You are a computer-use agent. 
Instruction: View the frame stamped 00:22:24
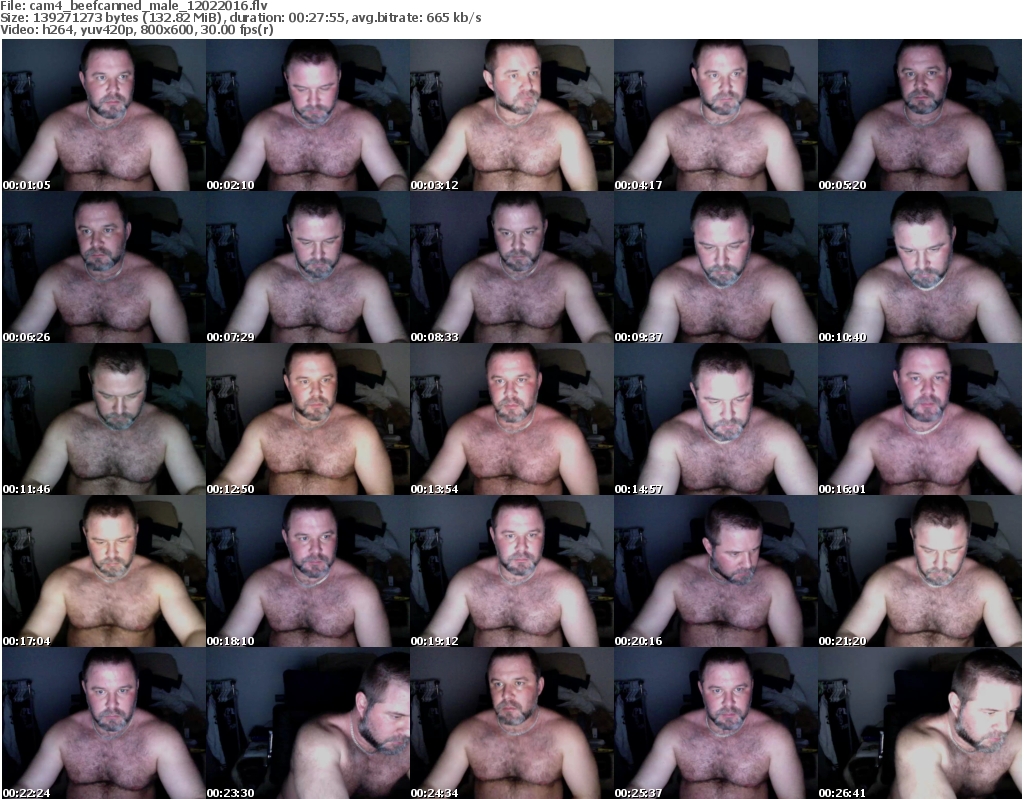point(104,723)
